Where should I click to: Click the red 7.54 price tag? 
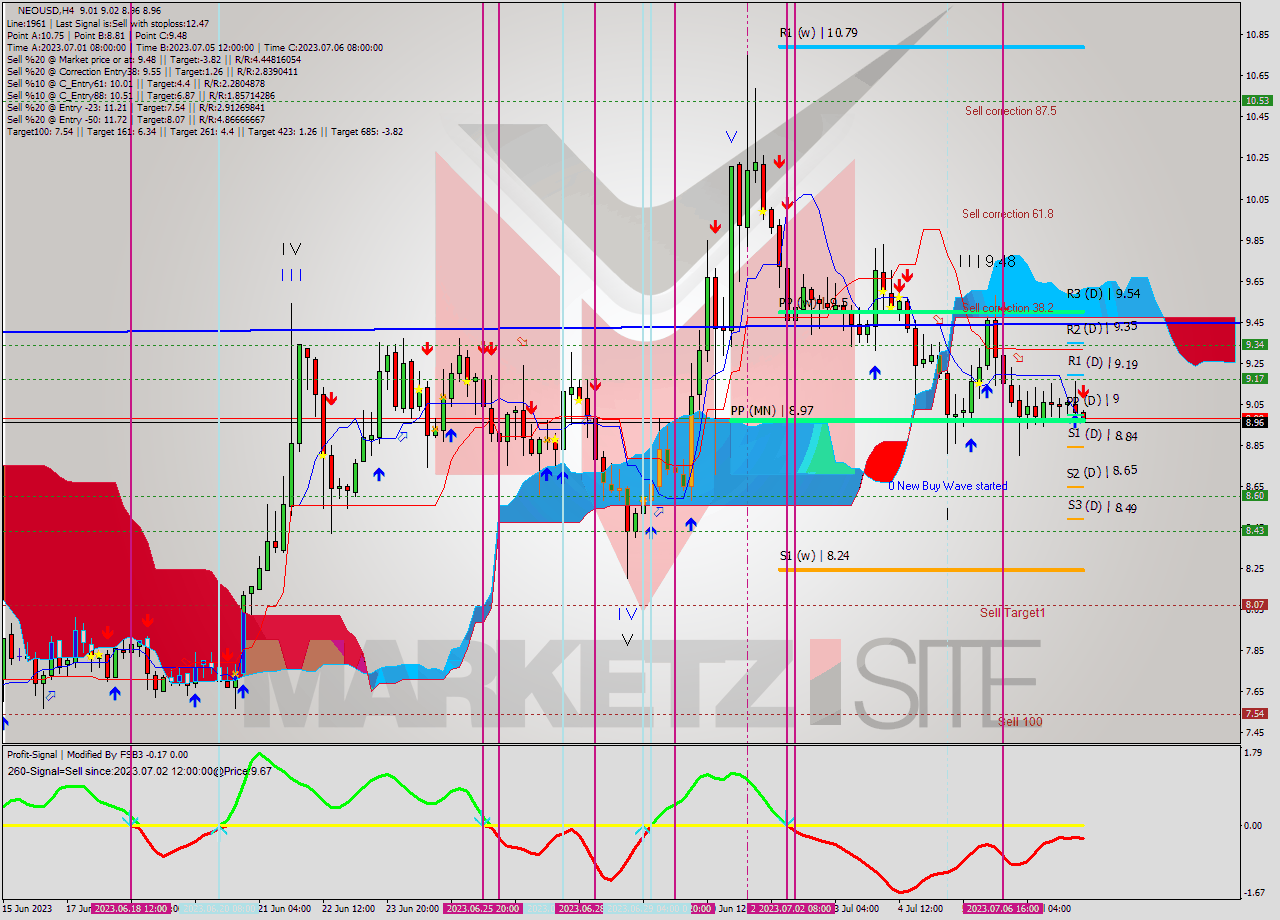[x=1256, y=713]
